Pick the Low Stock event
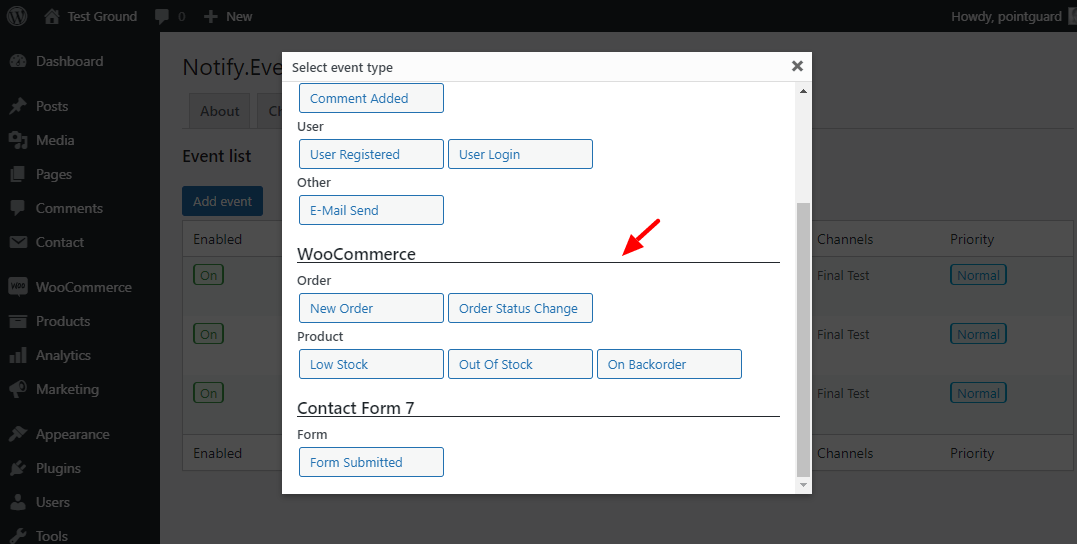 (372, 364)
